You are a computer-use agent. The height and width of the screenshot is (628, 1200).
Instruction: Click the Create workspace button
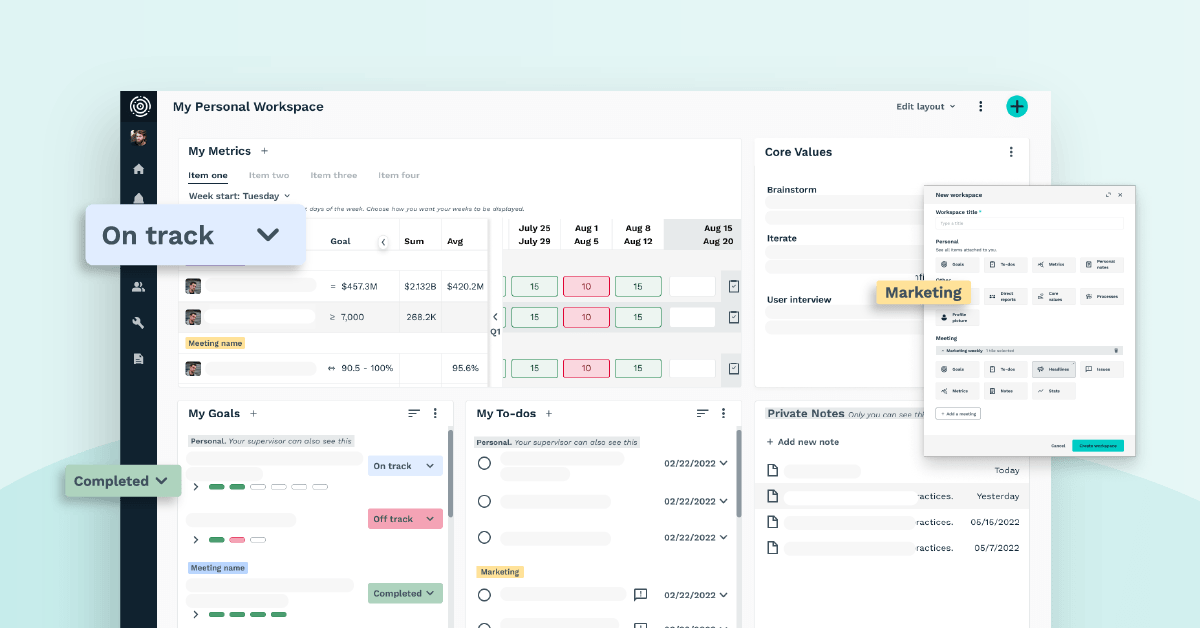point(1097,445)
